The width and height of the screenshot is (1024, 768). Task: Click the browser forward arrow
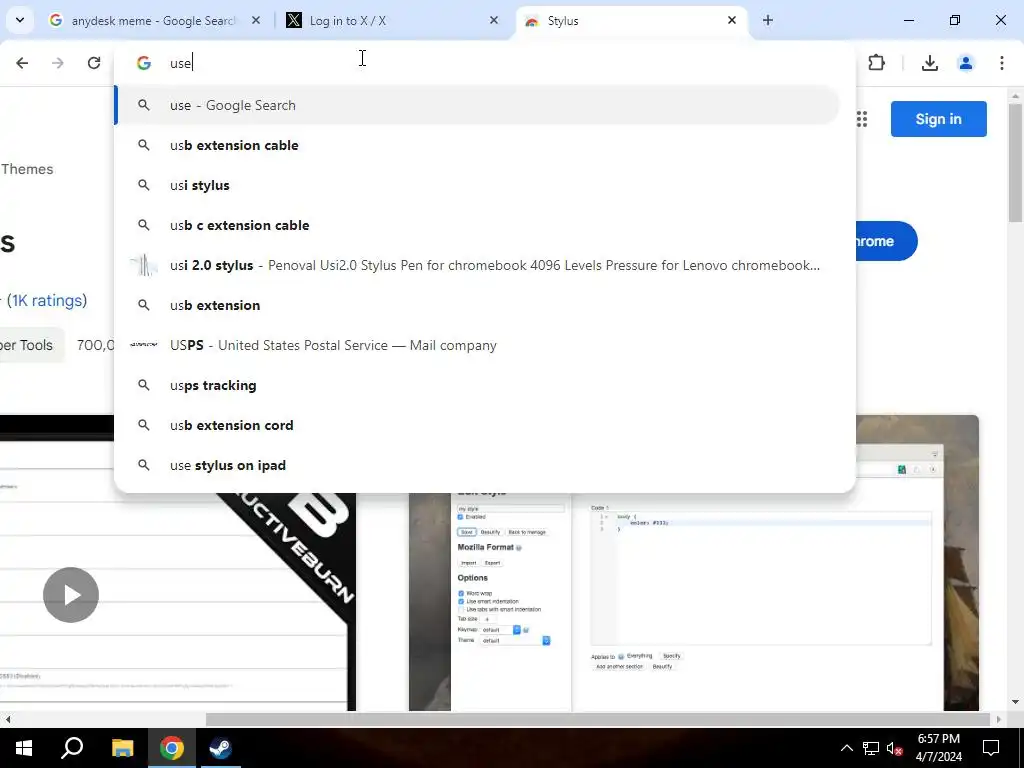pyautogui.click(x=58, y=63)
